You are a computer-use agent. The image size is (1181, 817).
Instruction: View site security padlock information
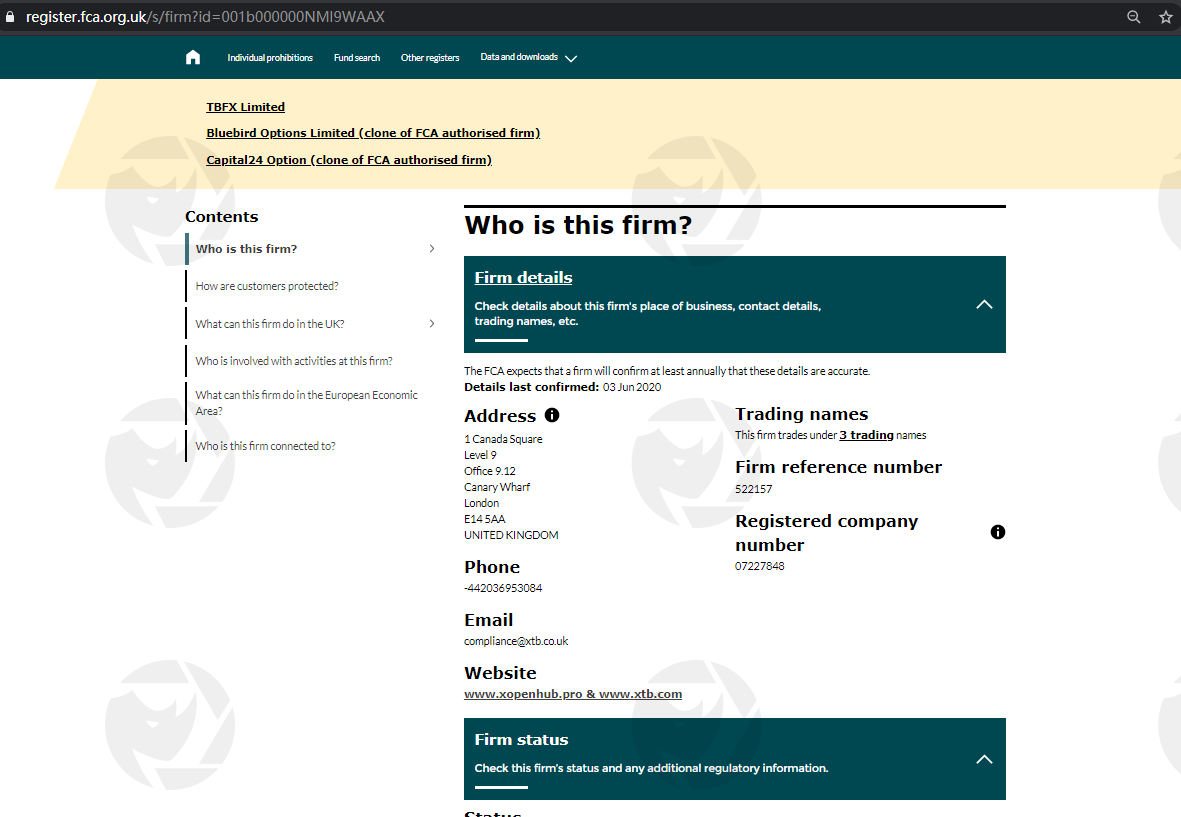point(10,17)
